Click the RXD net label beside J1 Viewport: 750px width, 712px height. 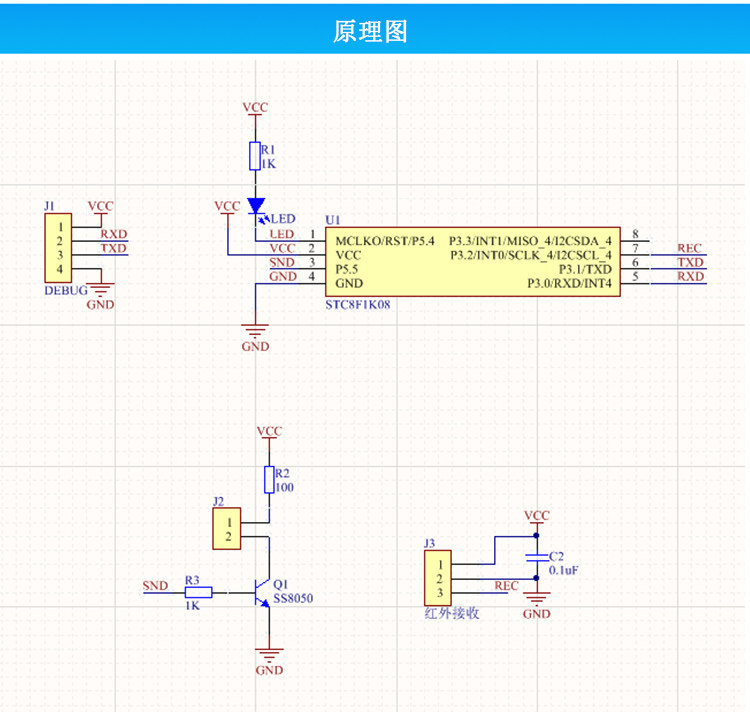pos(114,234)
